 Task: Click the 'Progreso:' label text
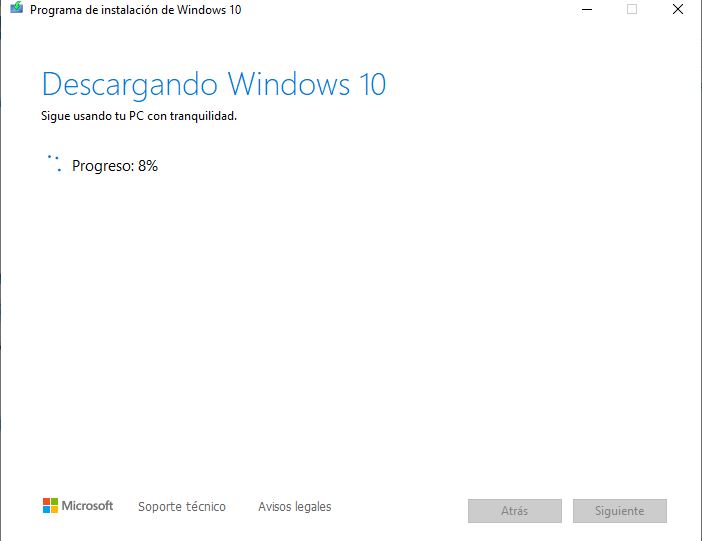(x=103, y=166)
